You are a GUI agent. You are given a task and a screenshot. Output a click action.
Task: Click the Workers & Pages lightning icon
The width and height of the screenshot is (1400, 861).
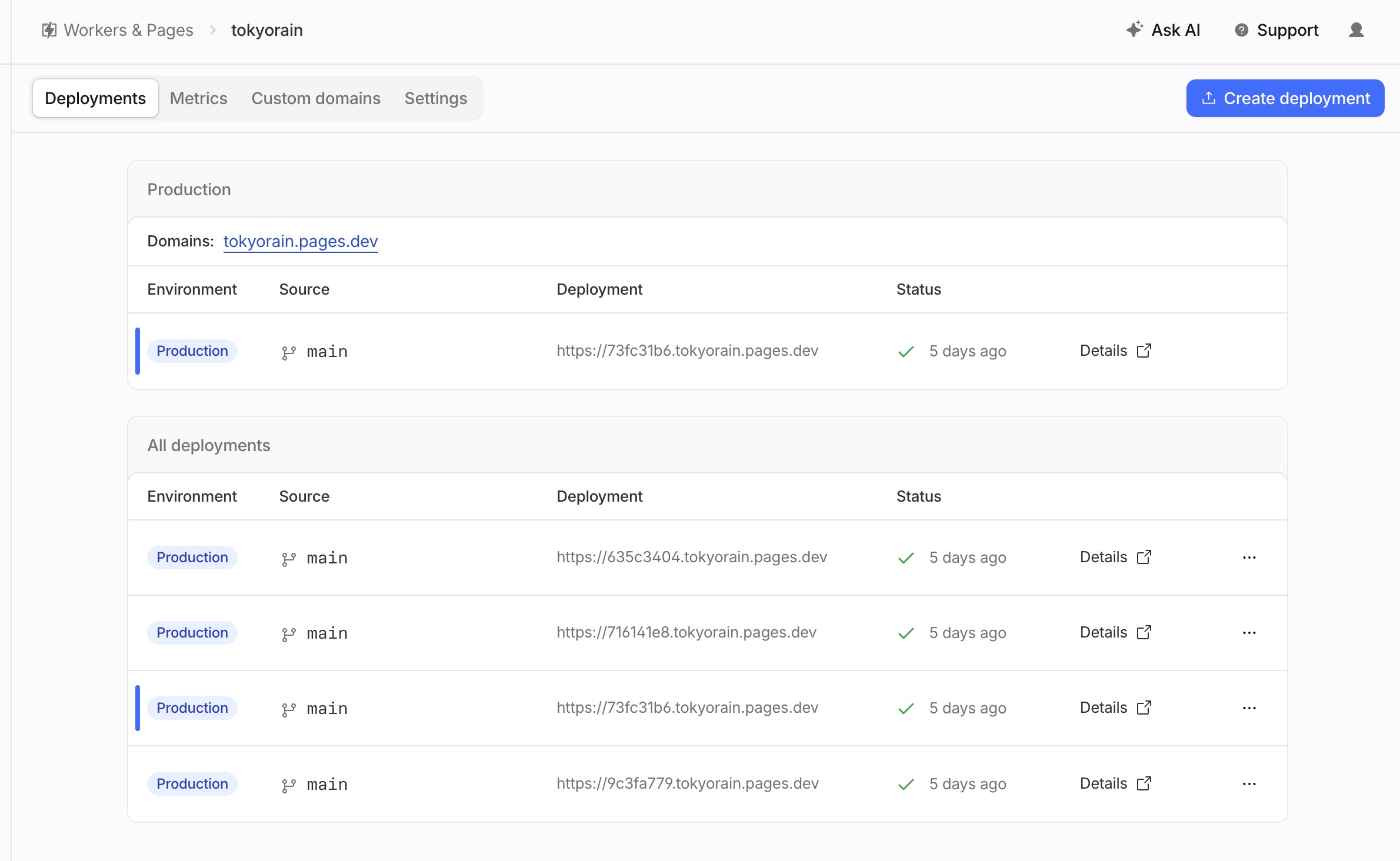click(49, 30)
